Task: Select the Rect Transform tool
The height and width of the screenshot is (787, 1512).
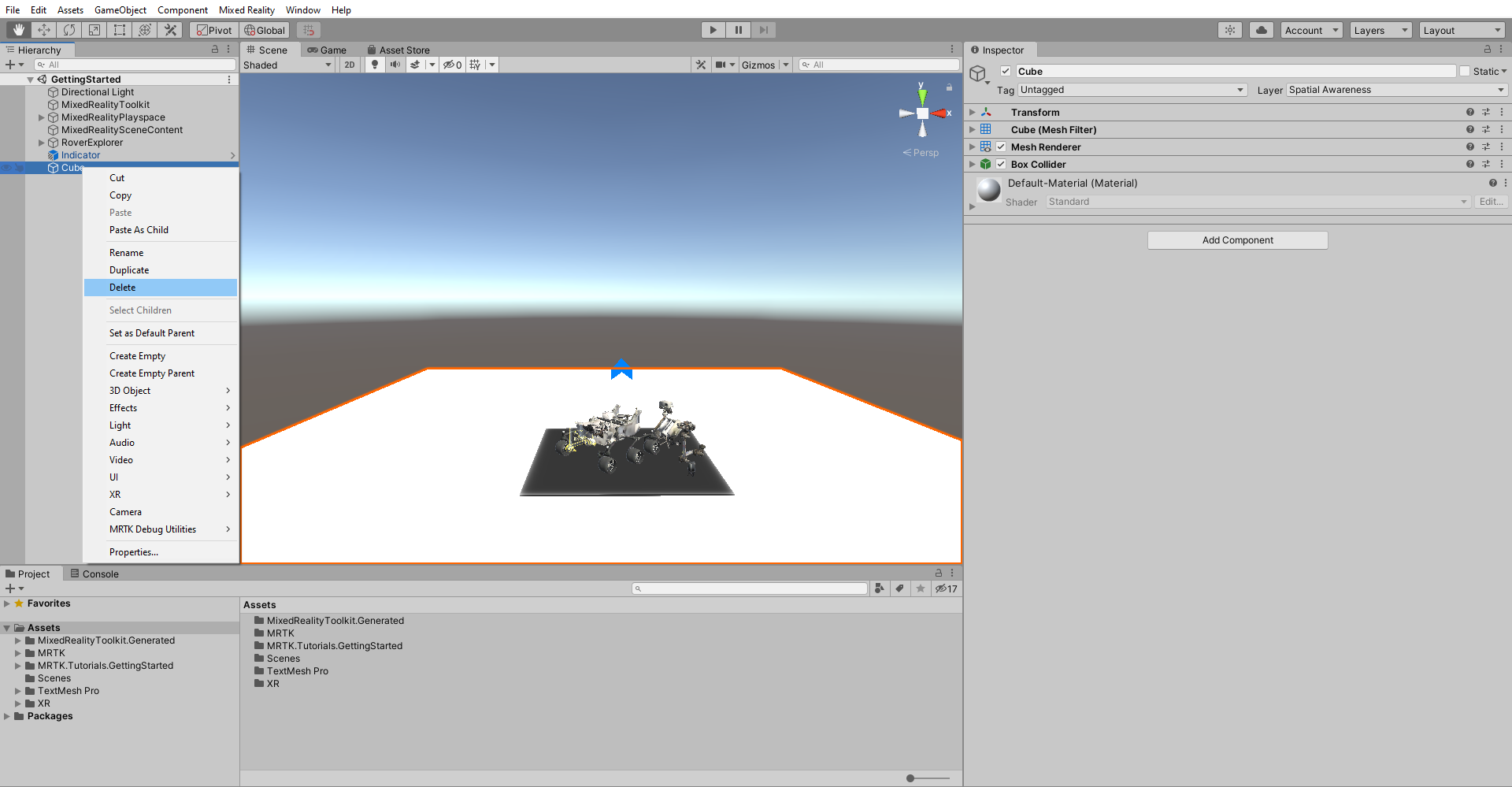Action: pos(120,30)
